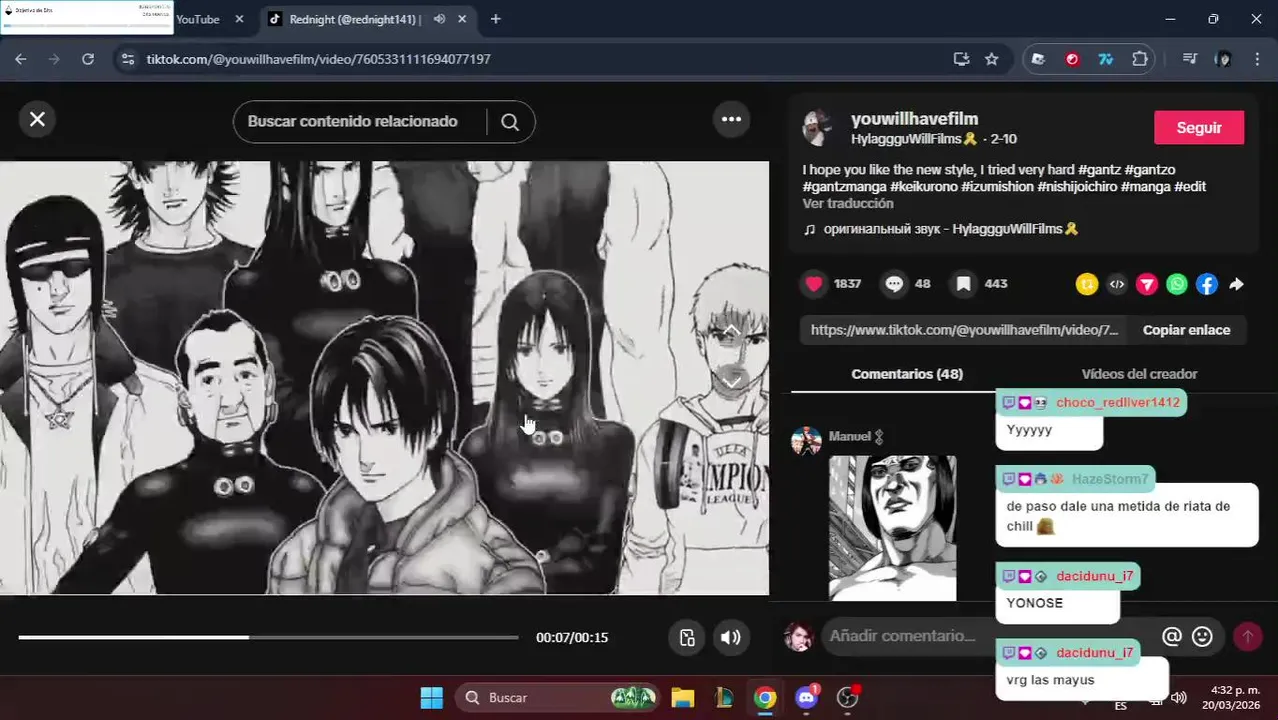The width and height of the screenshot is (1278, 720).
Task: Open the creator's profile avatar
Action: (818, 128)
